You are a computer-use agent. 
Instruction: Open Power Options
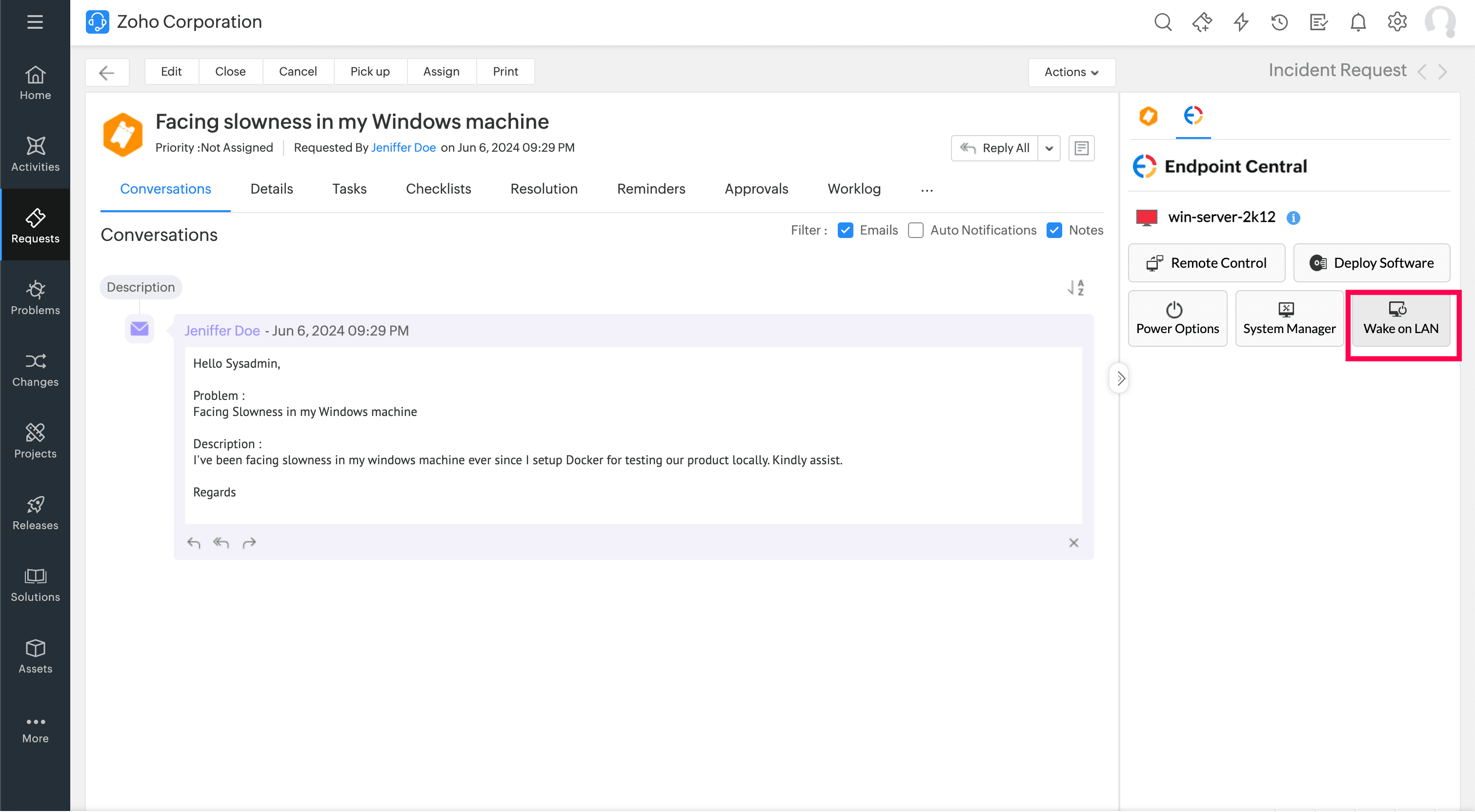pyautogui.click(x=1177, y=319)
